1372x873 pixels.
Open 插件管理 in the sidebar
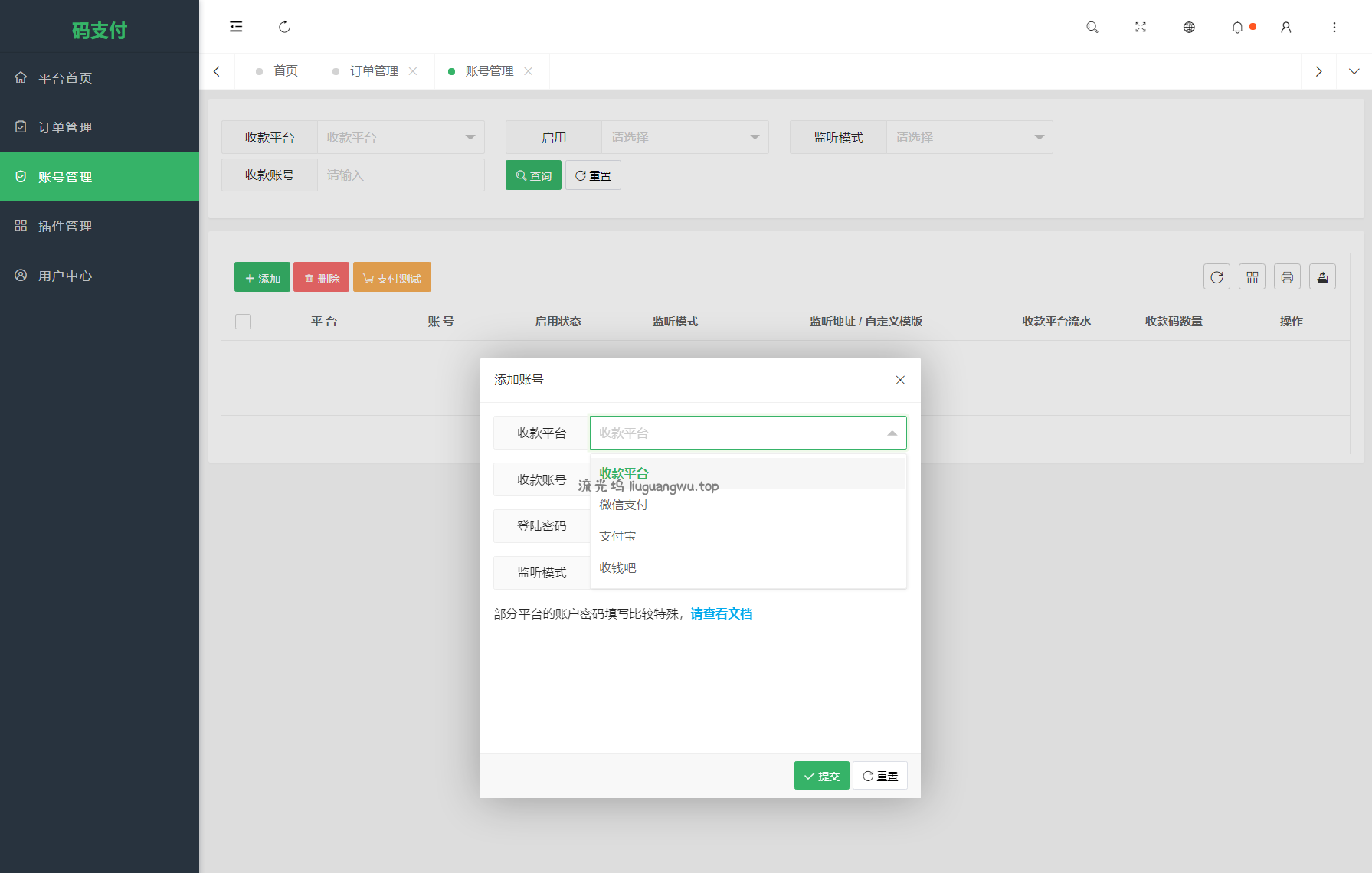tap(65, 226)
